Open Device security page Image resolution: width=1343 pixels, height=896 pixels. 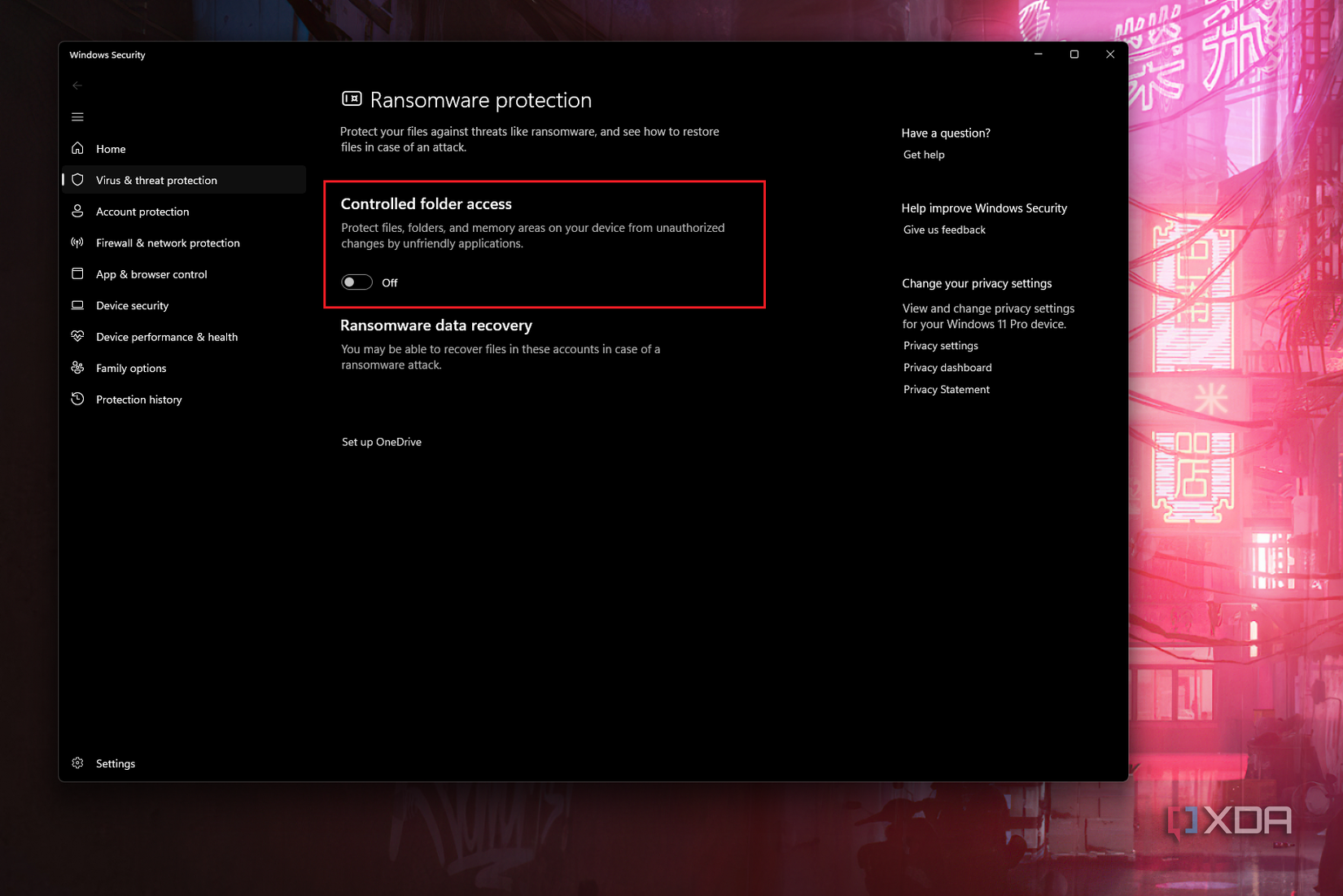click(184, 305)
